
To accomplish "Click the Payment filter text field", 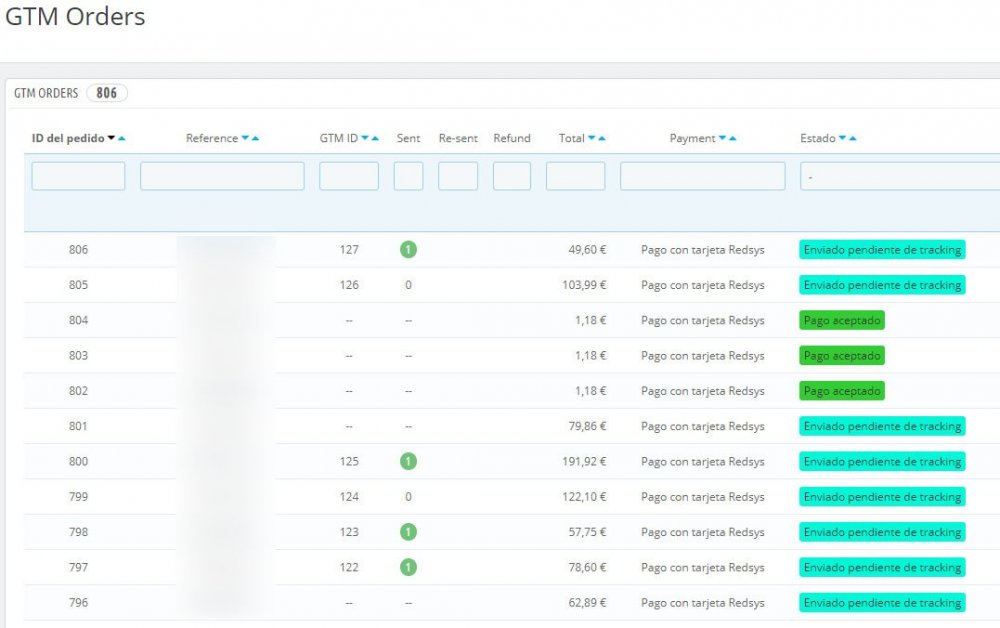I will click(x=702, y=176).
